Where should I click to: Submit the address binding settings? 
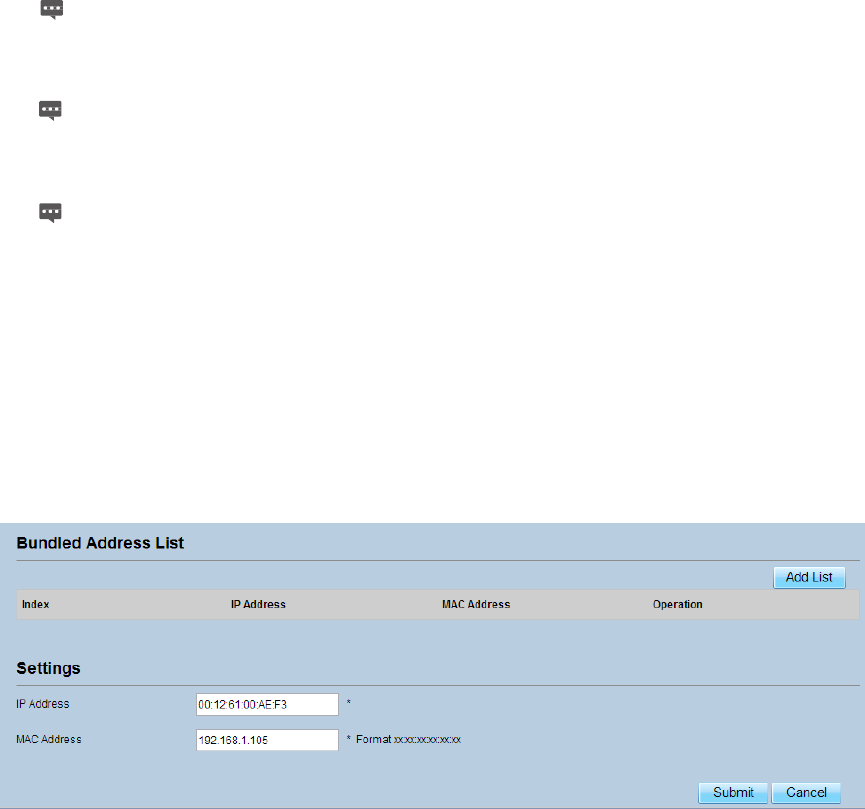pos(733,792)
